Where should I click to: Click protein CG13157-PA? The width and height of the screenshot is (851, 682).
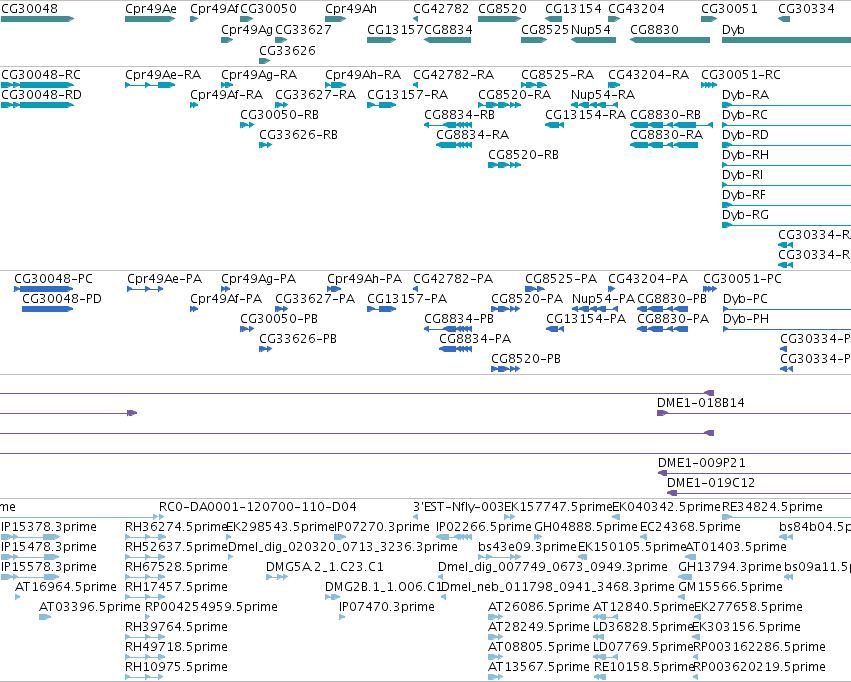click(407, 299)
